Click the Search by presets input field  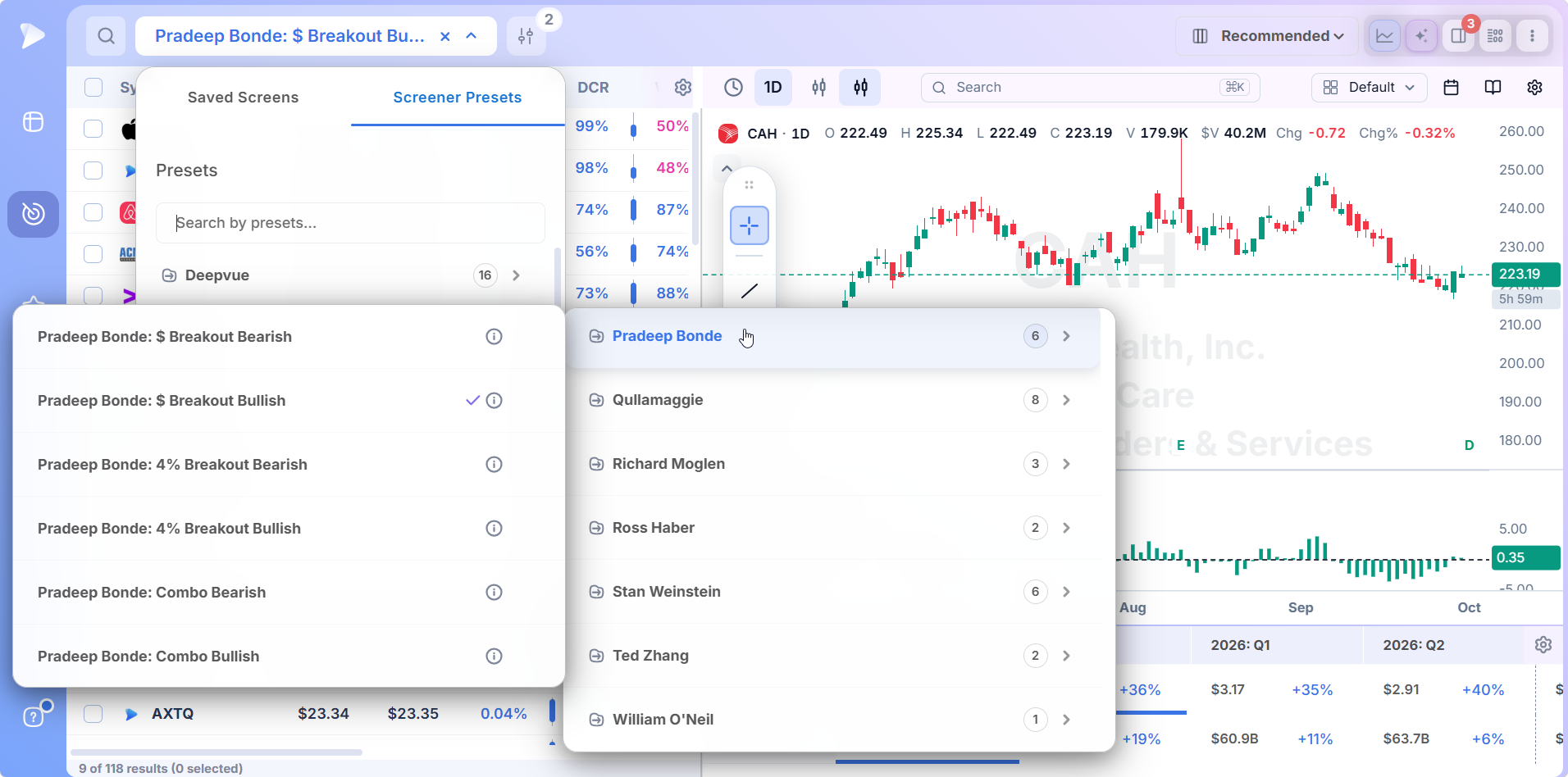coord(350,223)
